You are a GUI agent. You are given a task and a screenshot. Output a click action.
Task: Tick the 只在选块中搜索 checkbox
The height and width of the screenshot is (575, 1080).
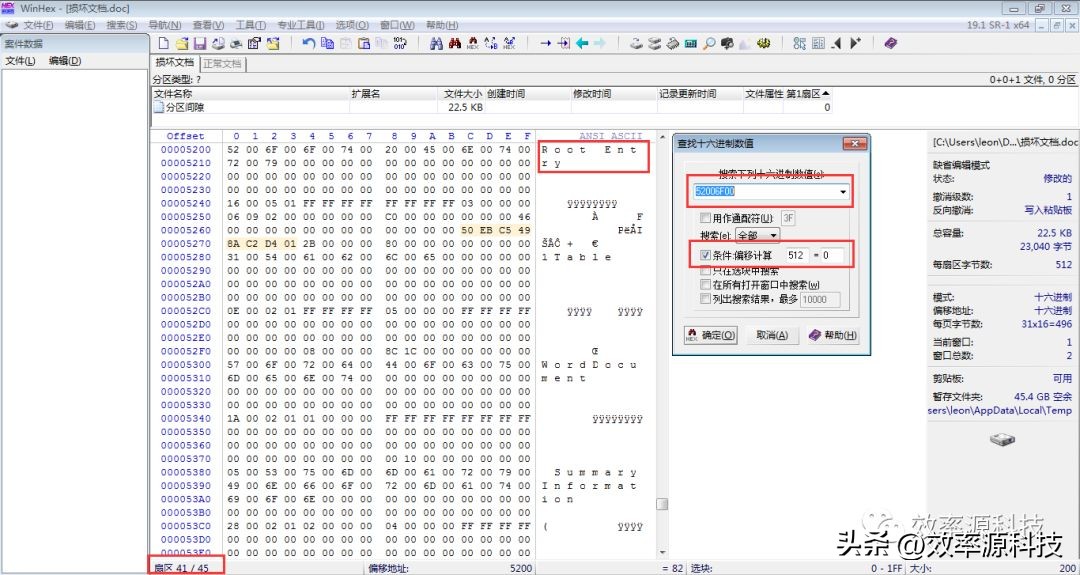(x=705, y=271)
